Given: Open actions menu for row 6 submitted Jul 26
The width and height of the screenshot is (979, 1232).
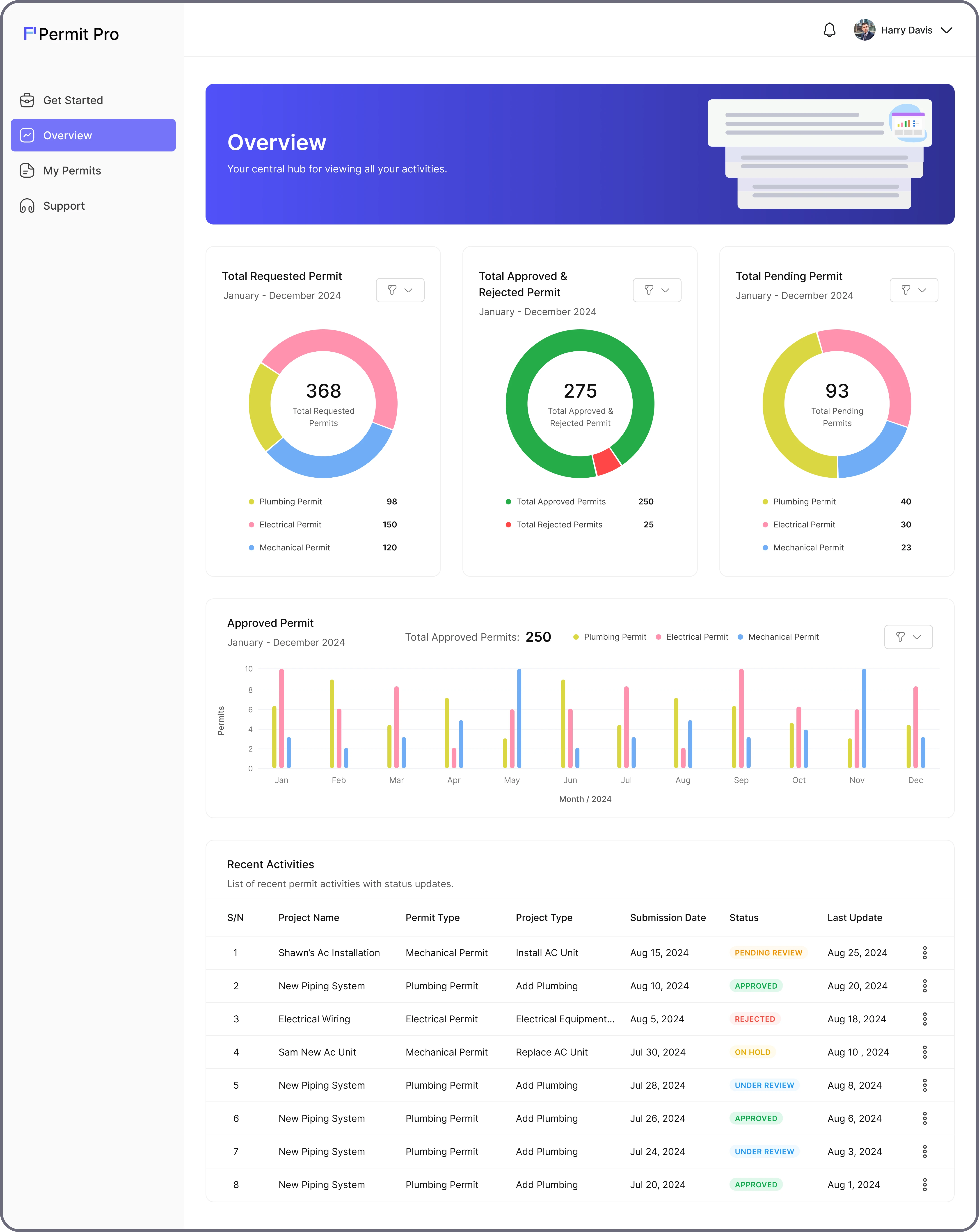Looking at the screenshot, I should point(924,1118).
